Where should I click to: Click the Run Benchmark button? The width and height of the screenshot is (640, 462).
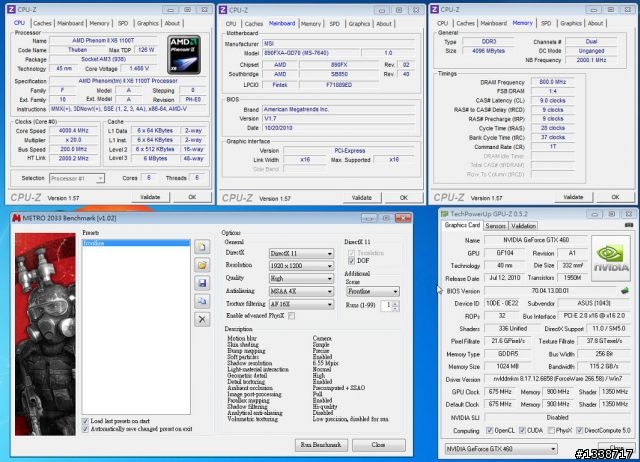(321, 445)
